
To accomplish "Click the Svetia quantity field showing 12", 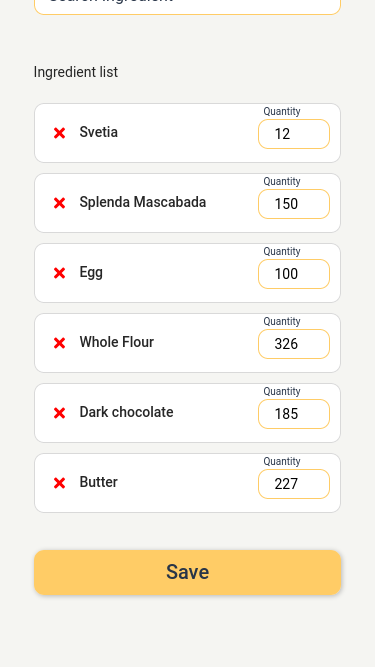I will 294,134.
